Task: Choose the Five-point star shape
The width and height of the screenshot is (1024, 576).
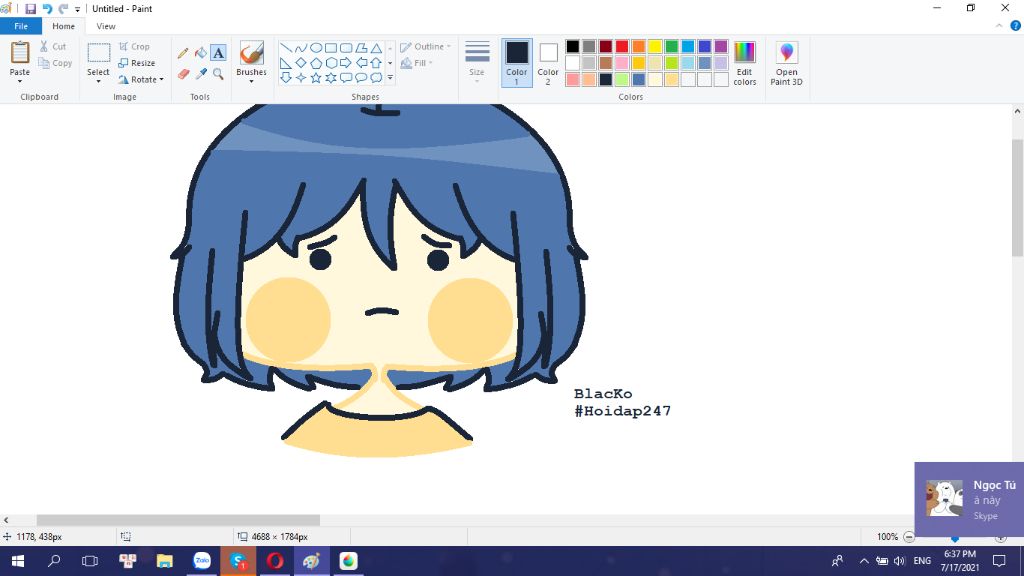Action: tap(315, 78)
